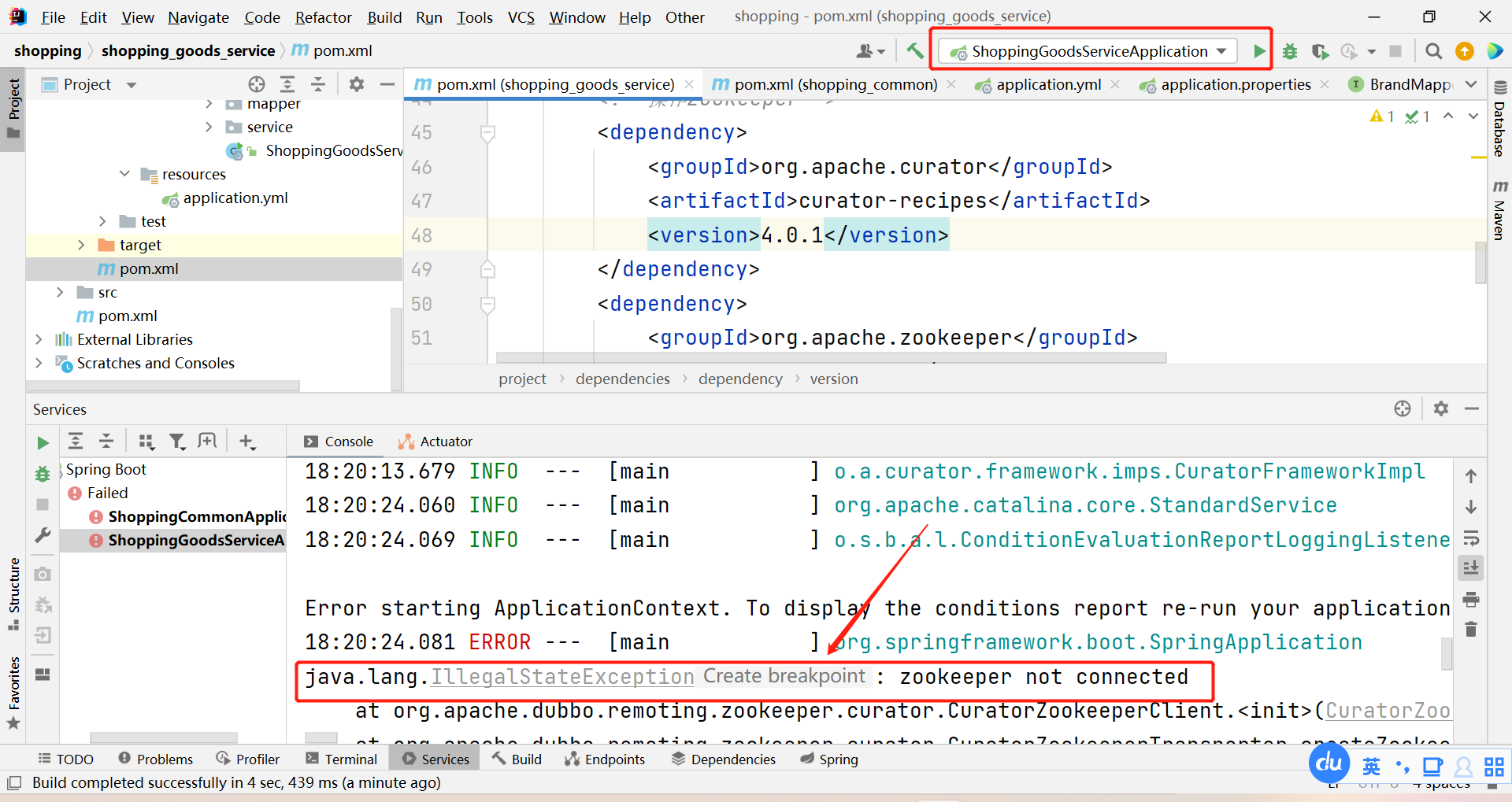Run with coverage shield icon

coord(1320,51)
